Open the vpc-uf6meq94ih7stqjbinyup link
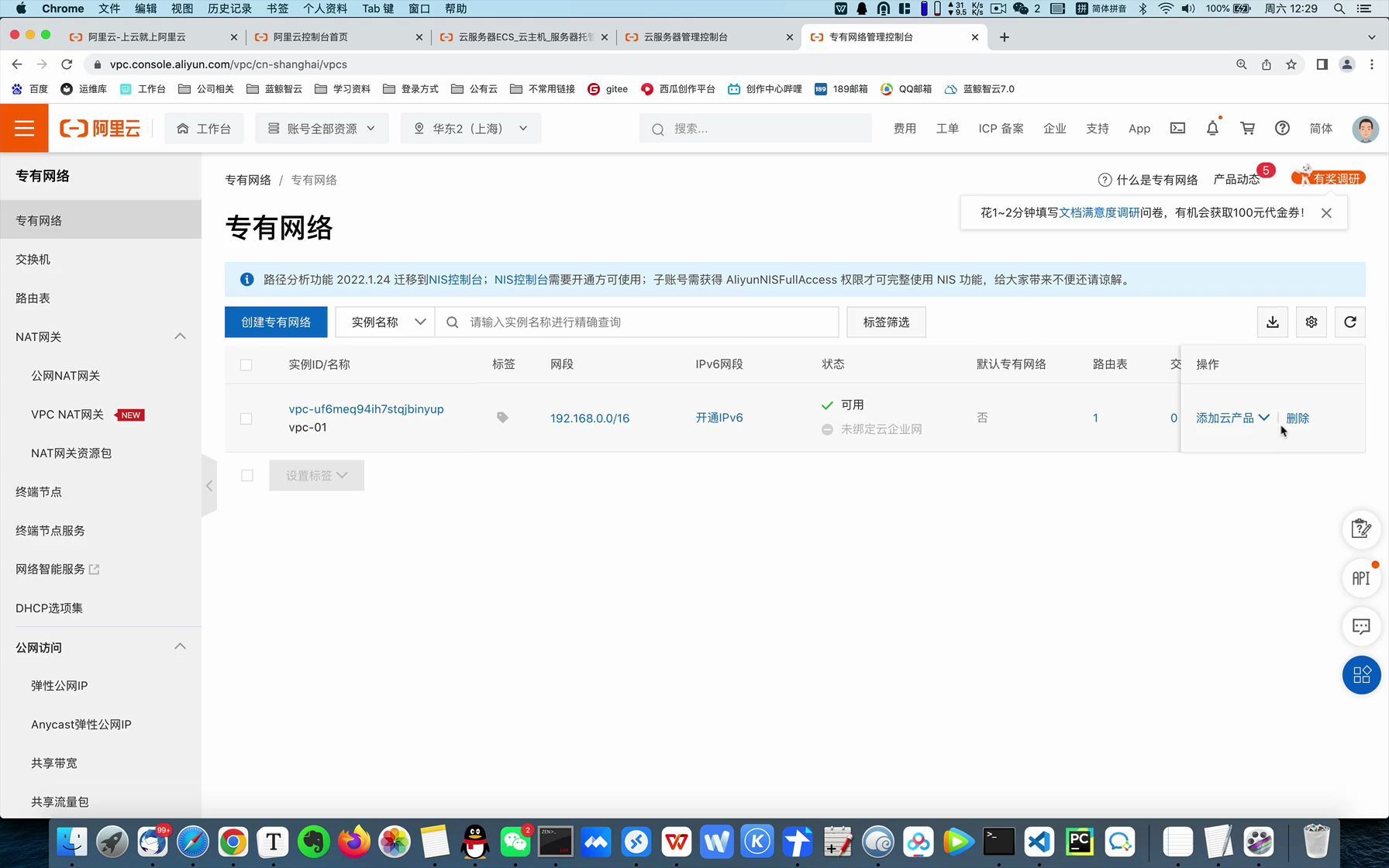Image resolution: width=1389 pixels, height=868 pixels. pos(366,409)
